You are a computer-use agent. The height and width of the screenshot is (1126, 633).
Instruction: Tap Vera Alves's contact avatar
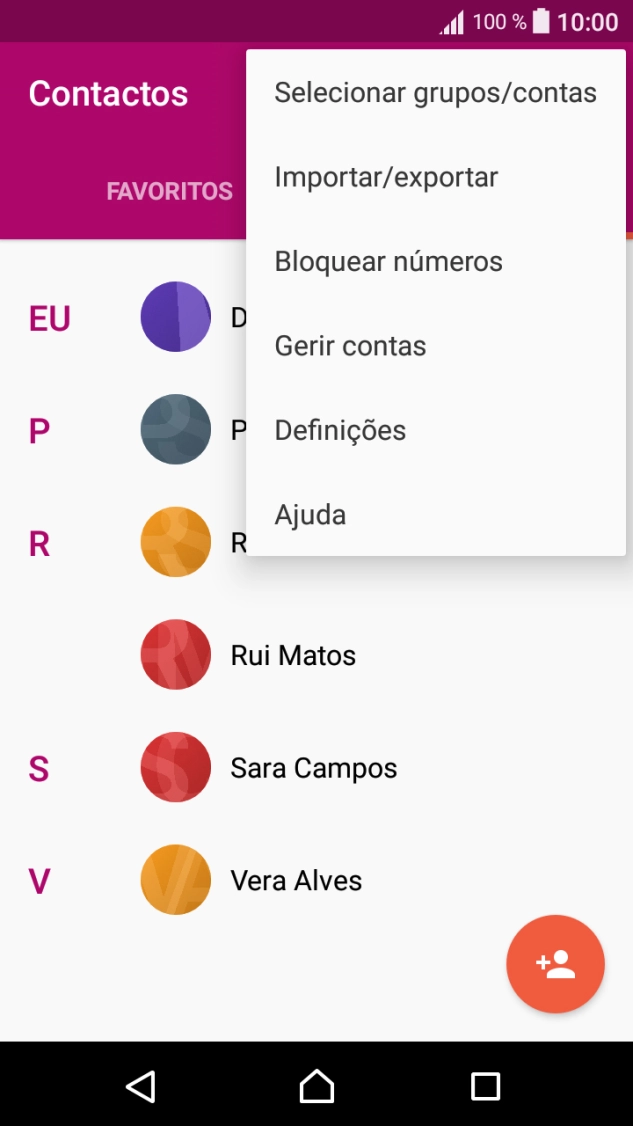click(x=176, y=880)
